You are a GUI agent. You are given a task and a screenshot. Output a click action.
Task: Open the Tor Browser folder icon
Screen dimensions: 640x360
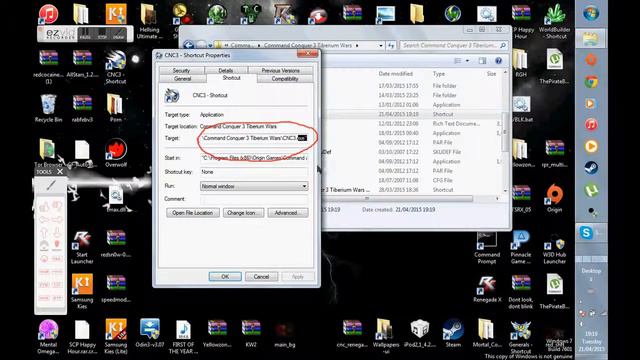tap(48, 153)
